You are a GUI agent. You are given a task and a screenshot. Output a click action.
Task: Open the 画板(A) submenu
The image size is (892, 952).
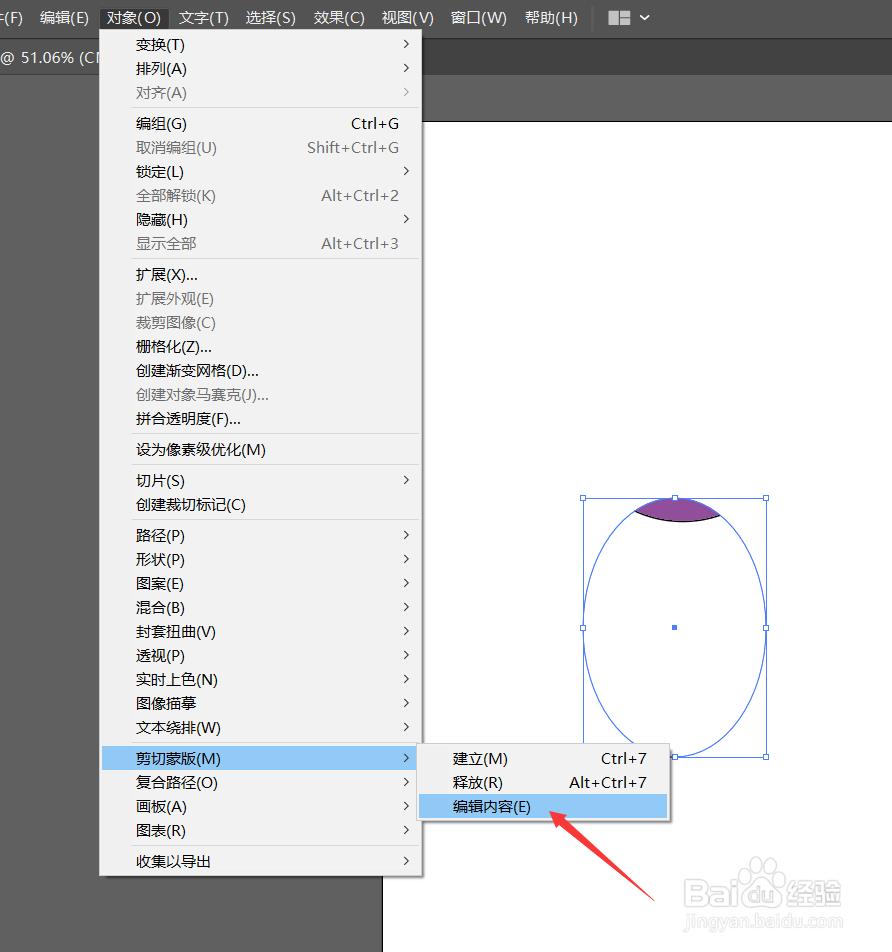(x=260, y=806)
